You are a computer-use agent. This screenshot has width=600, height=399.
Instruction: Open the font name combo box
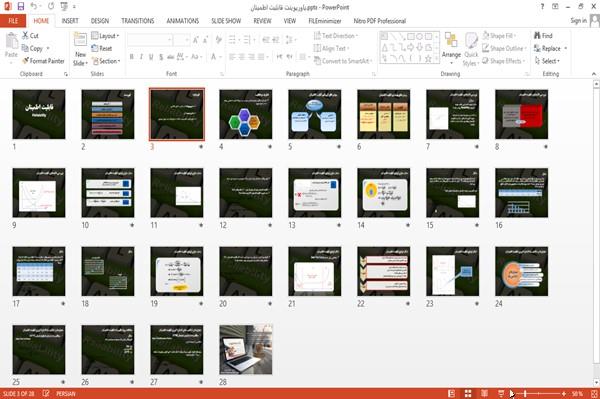pos(150,40)
